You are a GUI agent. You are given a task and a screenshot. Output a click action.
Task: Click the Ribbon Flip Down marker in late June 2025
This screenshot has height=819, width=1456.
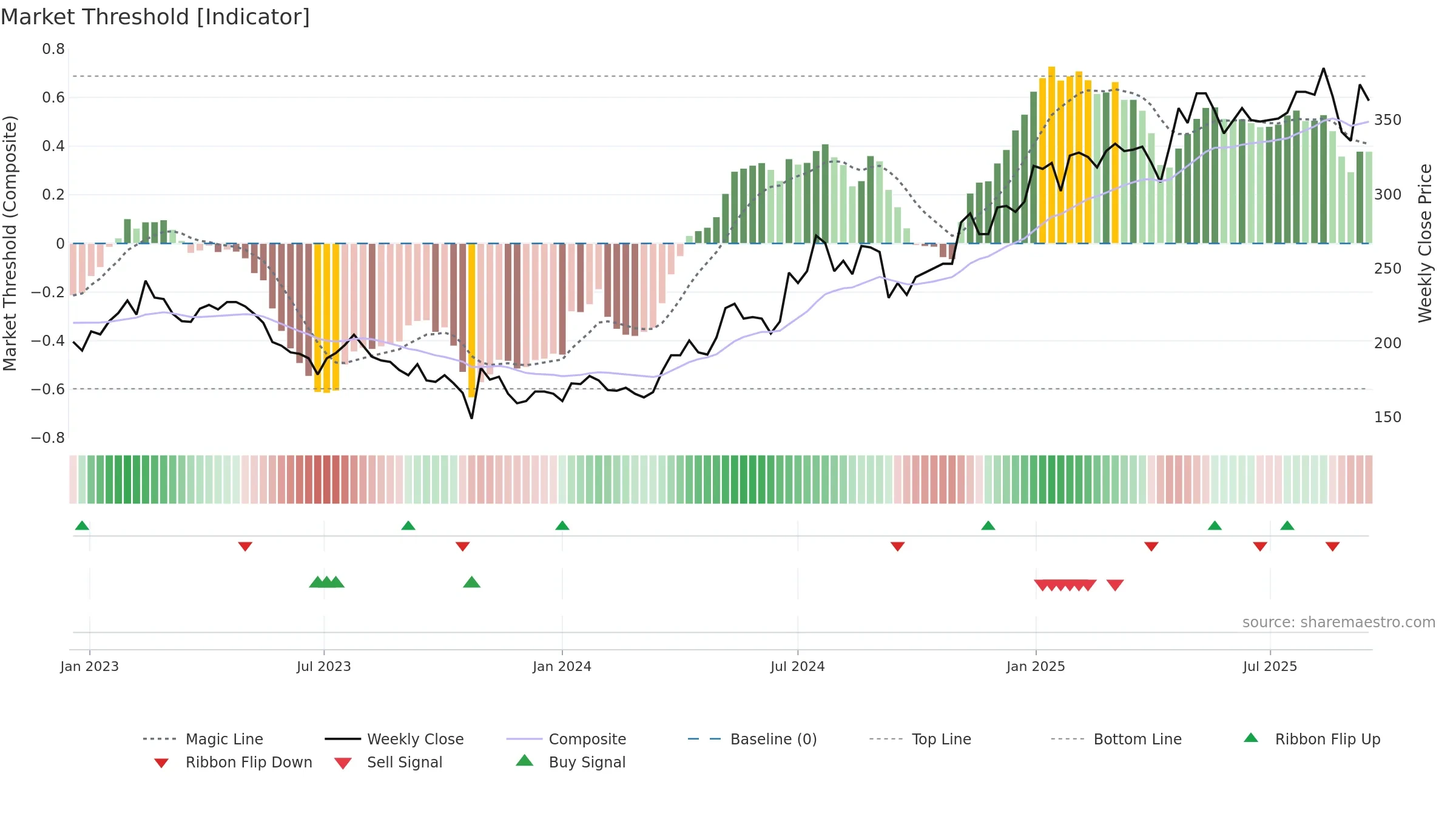coord(1260,547)
